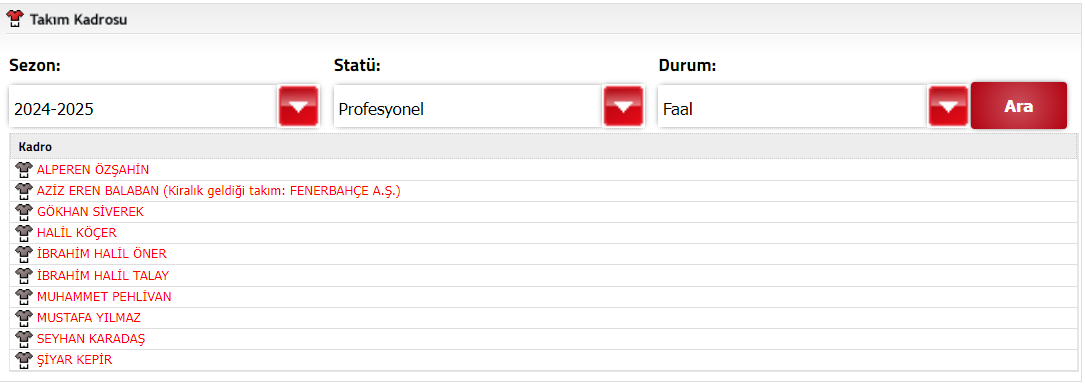Click the jersey icon beside SEYHAN KARADAŞ
1085x386 pixels.
(x=24, y=339)
